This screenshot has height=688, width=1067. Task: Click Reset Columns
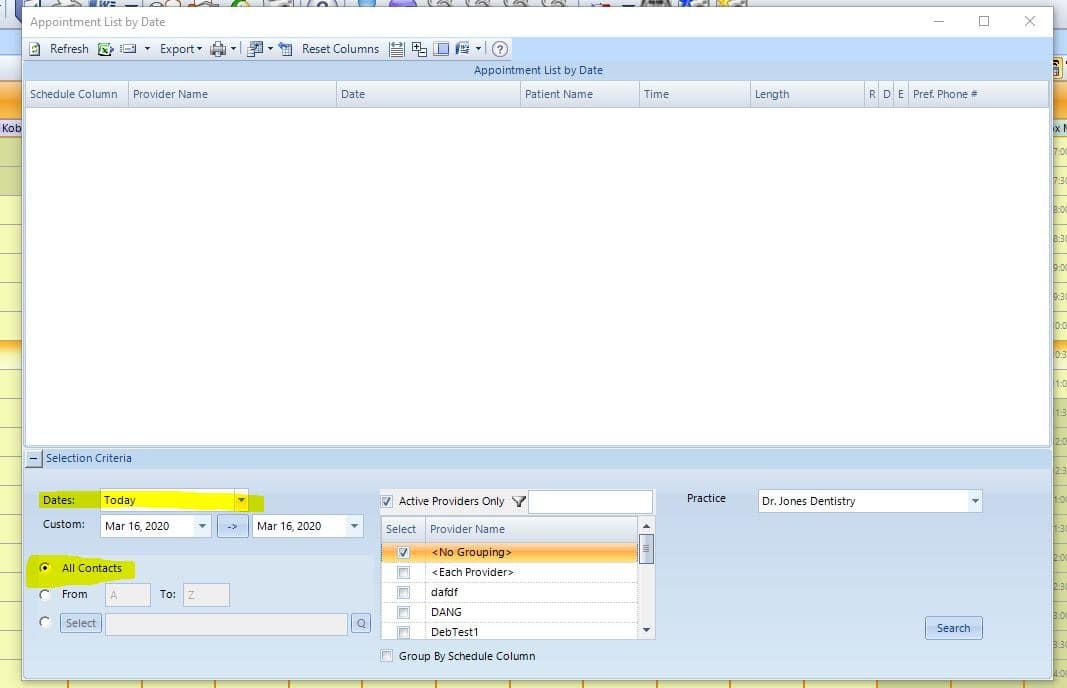click(x=340, y=49)
